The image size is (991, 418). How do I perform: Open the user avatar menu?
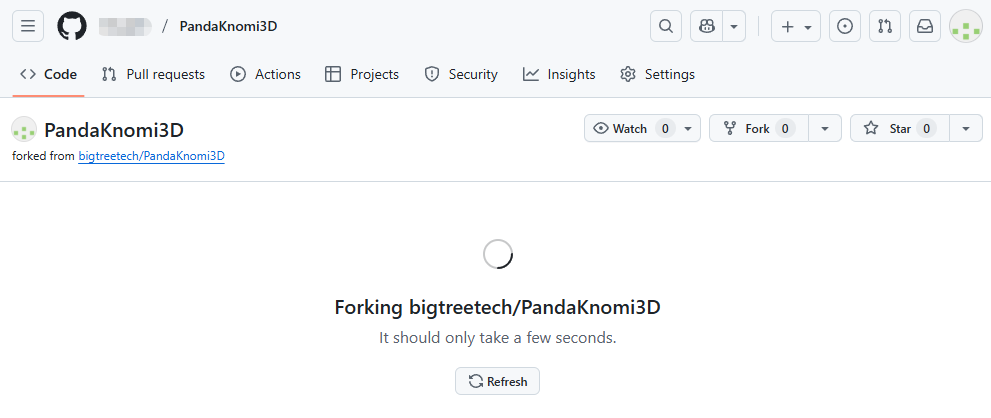[x=965, y=26]
